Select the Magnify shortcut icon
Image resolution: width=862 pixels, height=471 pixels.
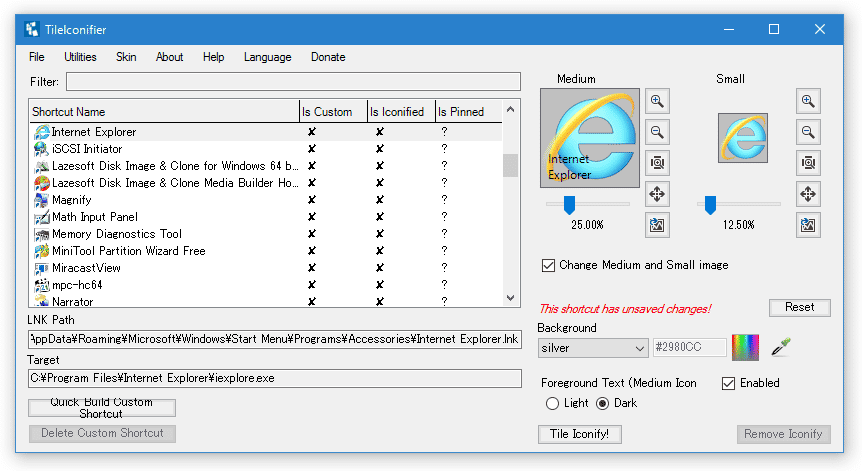pos(41,200)
